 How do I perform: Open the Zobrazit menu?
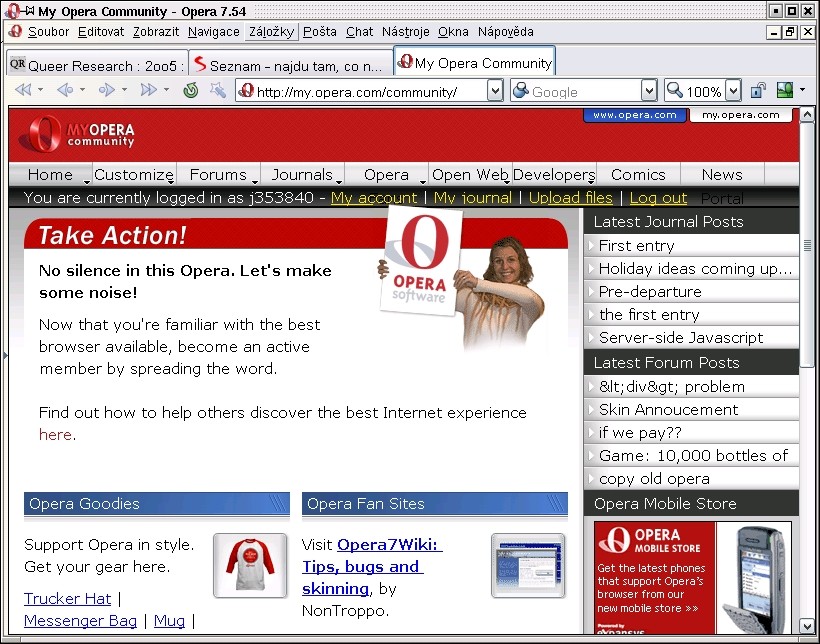pos(156,32)
